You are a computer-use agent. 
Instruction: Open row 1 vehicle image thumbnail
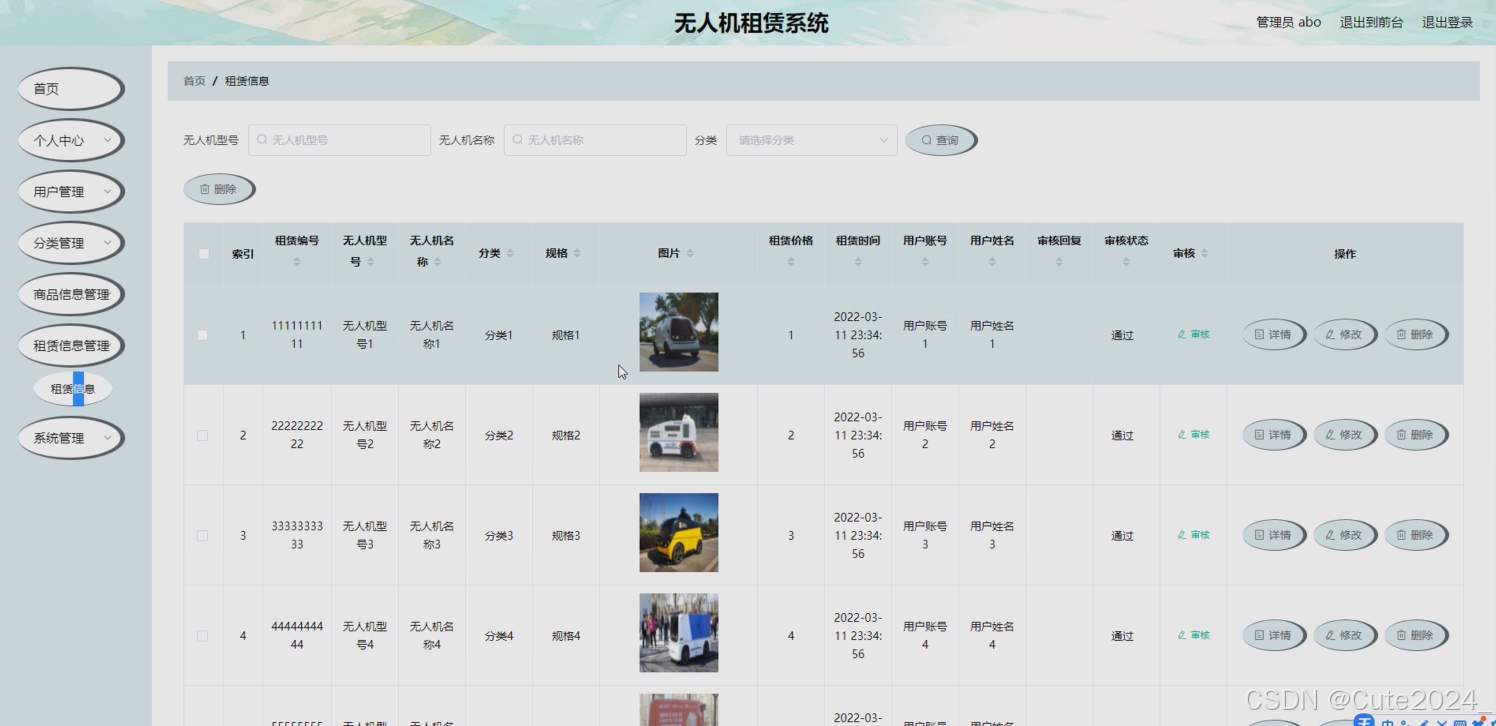click(x=679, y=332)
